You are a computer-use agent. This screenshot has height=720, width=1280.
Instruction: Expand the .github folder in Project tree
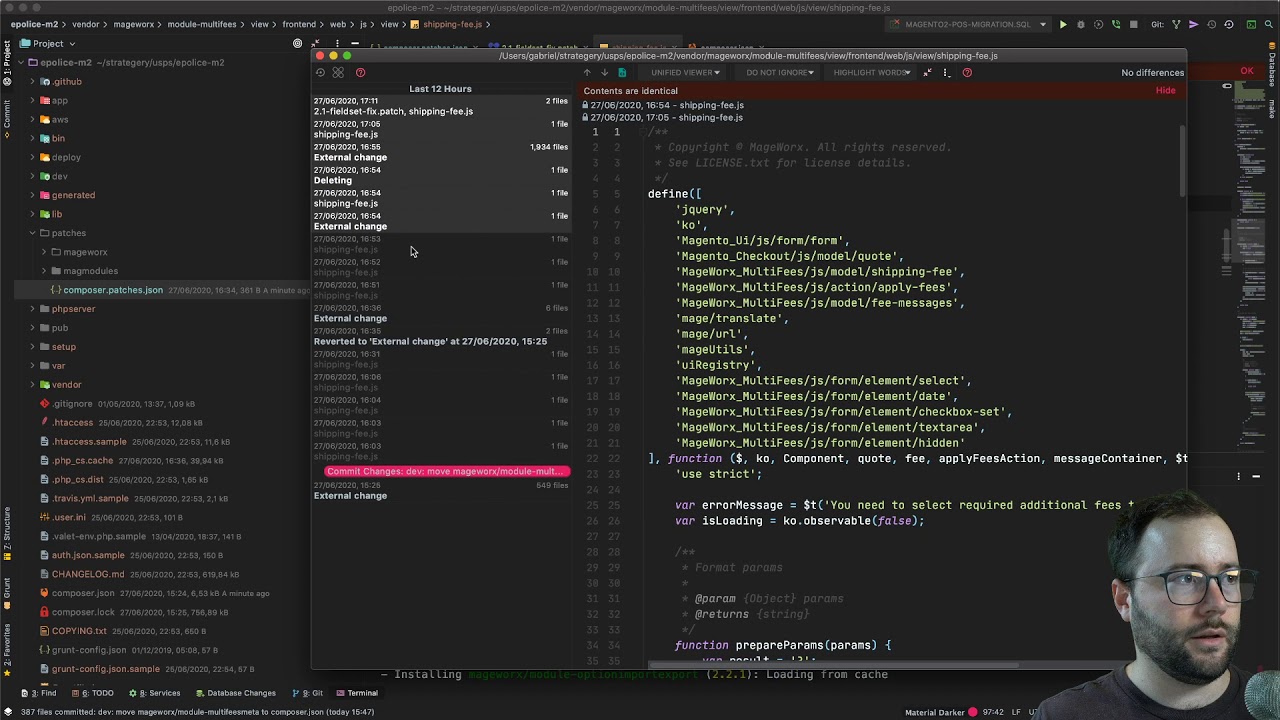(32, 81)
